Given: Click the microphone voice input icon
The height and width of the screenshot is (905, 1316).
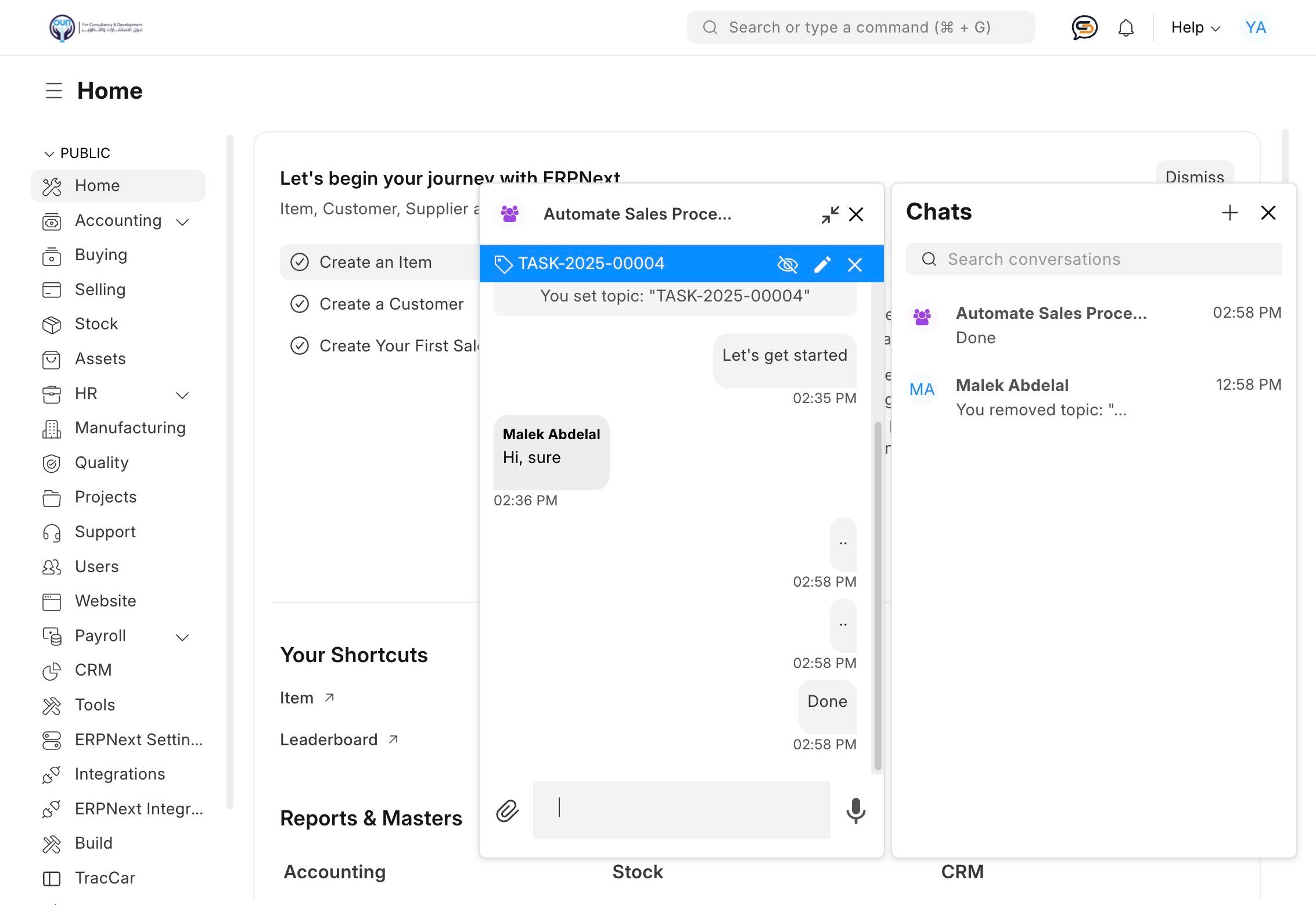Looking at the screenshot, I should (x=855, y=810).
